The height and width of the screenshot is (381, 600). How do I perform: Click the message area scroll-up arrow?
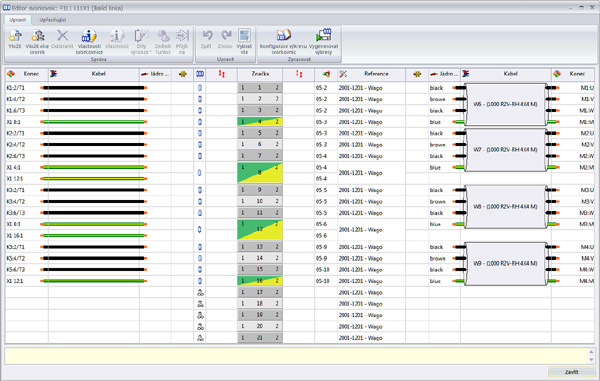591,352
